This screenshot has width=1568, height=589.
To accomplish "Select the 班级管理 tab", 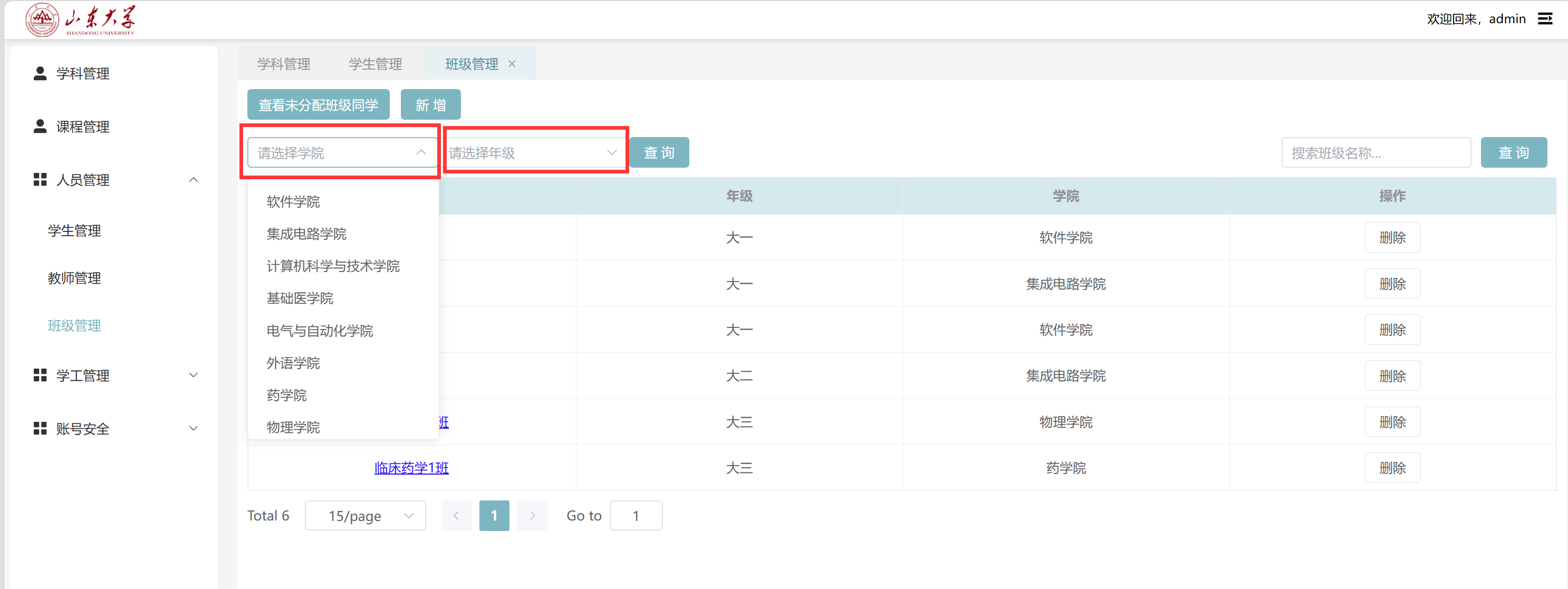I will [472, 64].
